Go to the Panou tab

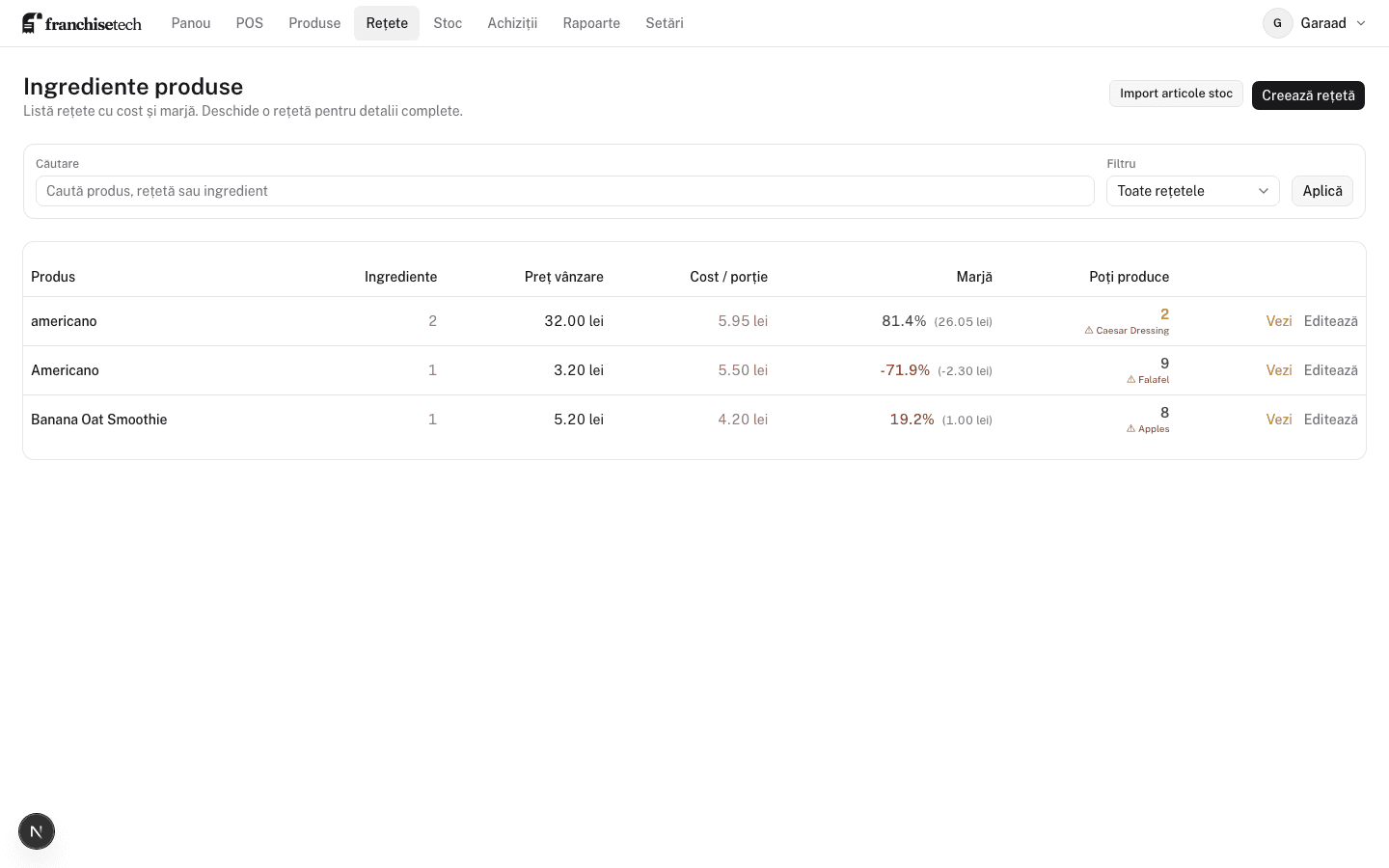coord(191,23)
